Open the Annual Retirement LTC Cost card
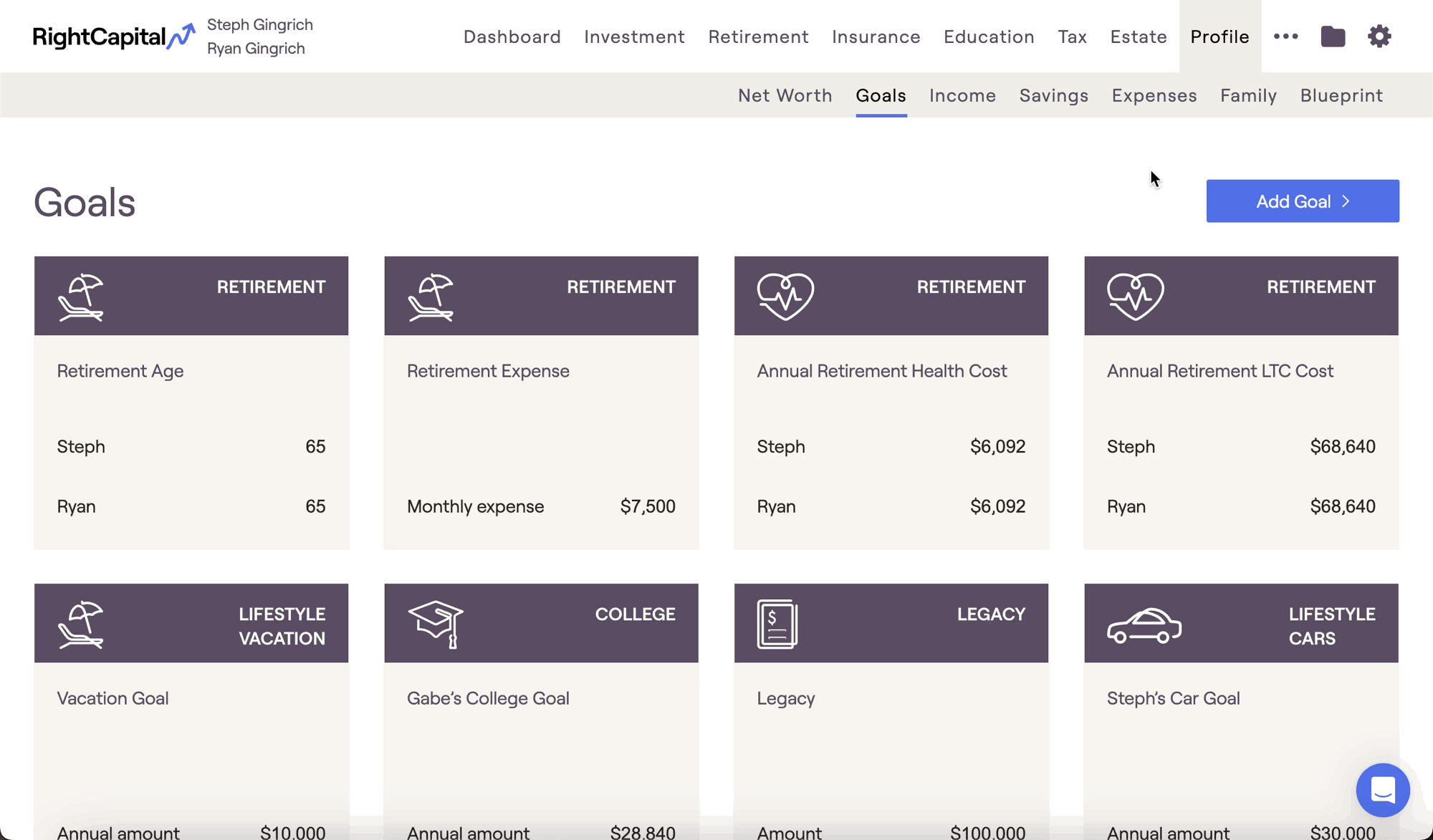Viewport: 1433px width, 840px height. [x=1241, y=403]
